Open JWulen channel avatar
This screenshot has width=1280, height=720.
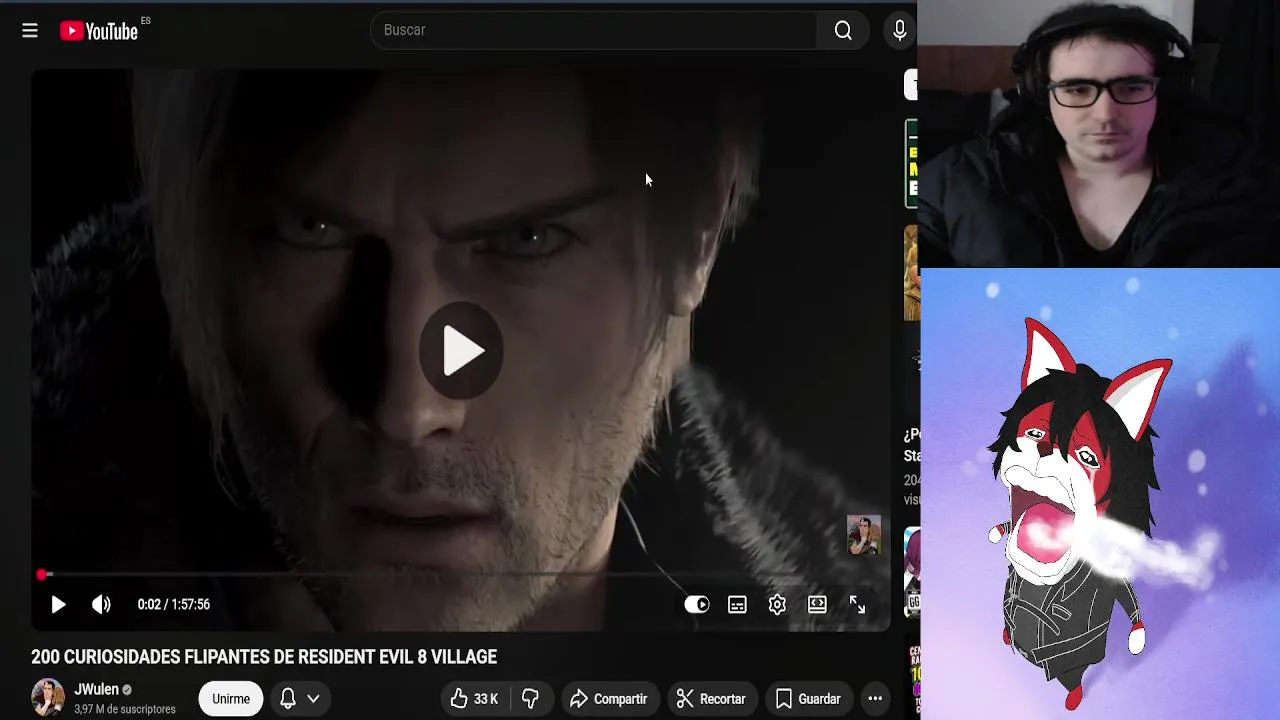(x=47, y=698)
